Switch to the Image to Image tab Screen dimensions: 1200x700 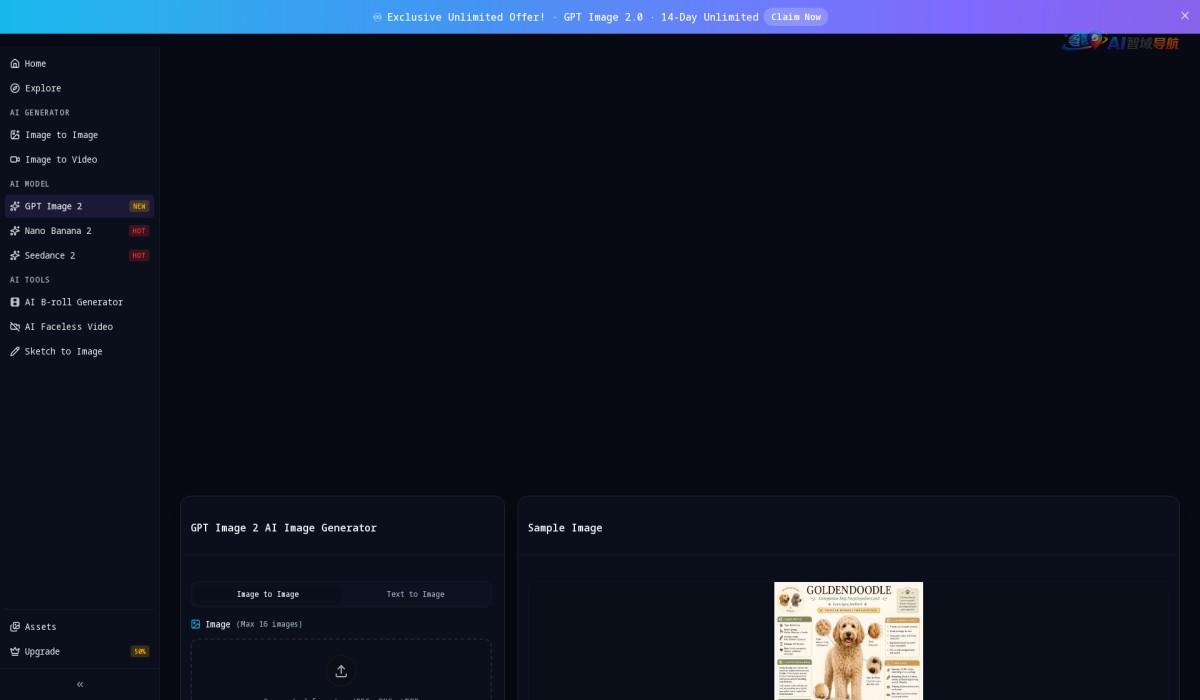click(x=267, y=594)
